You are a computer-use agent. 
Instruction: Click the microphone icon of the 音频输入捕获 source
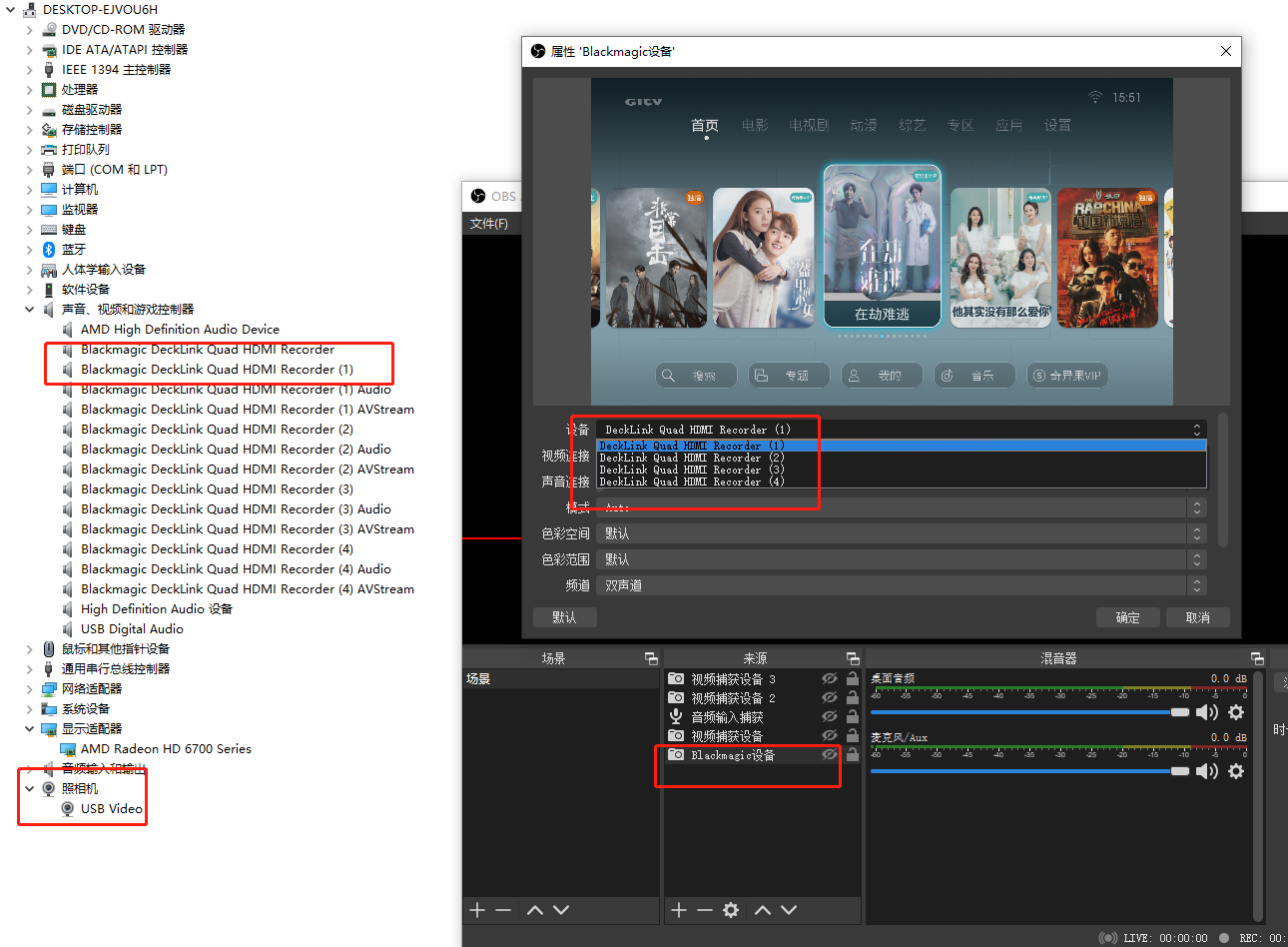pos(676,716)
